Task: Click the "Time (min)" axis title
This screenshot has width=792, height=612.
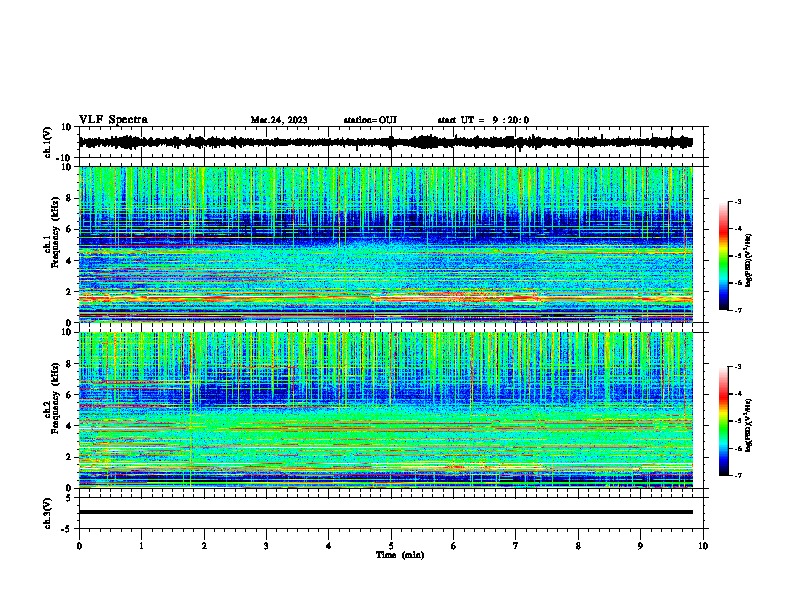Action: click(400, 555)
